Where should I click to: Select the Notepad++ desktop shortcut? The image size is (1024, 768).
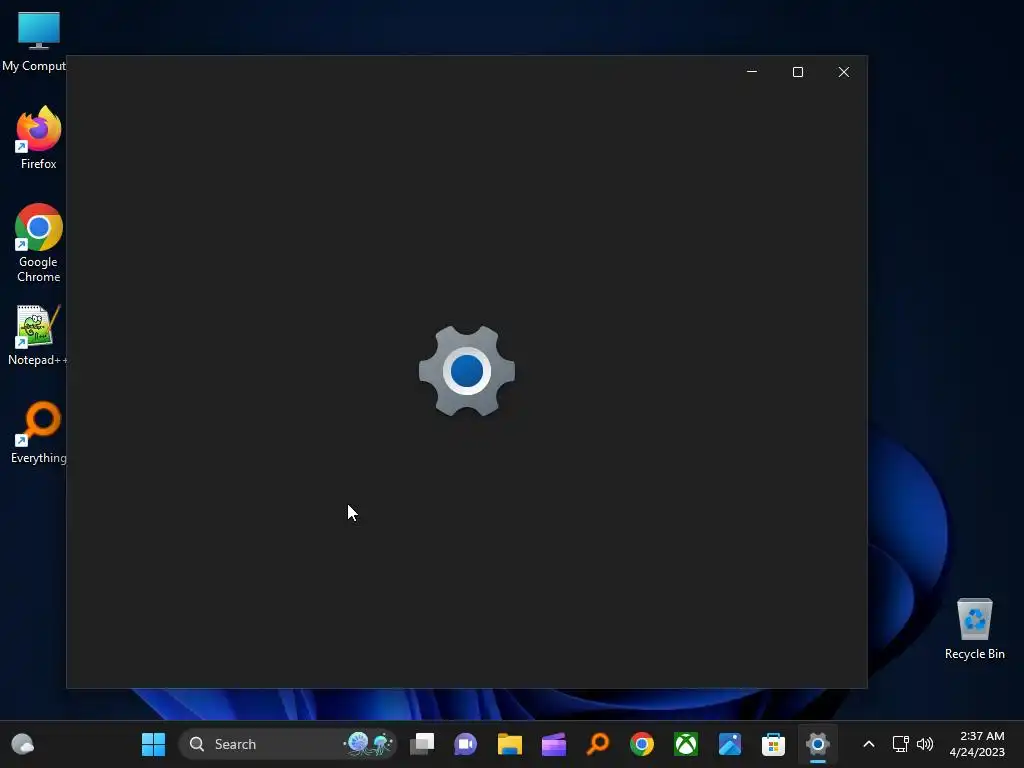tap(37, 335)
